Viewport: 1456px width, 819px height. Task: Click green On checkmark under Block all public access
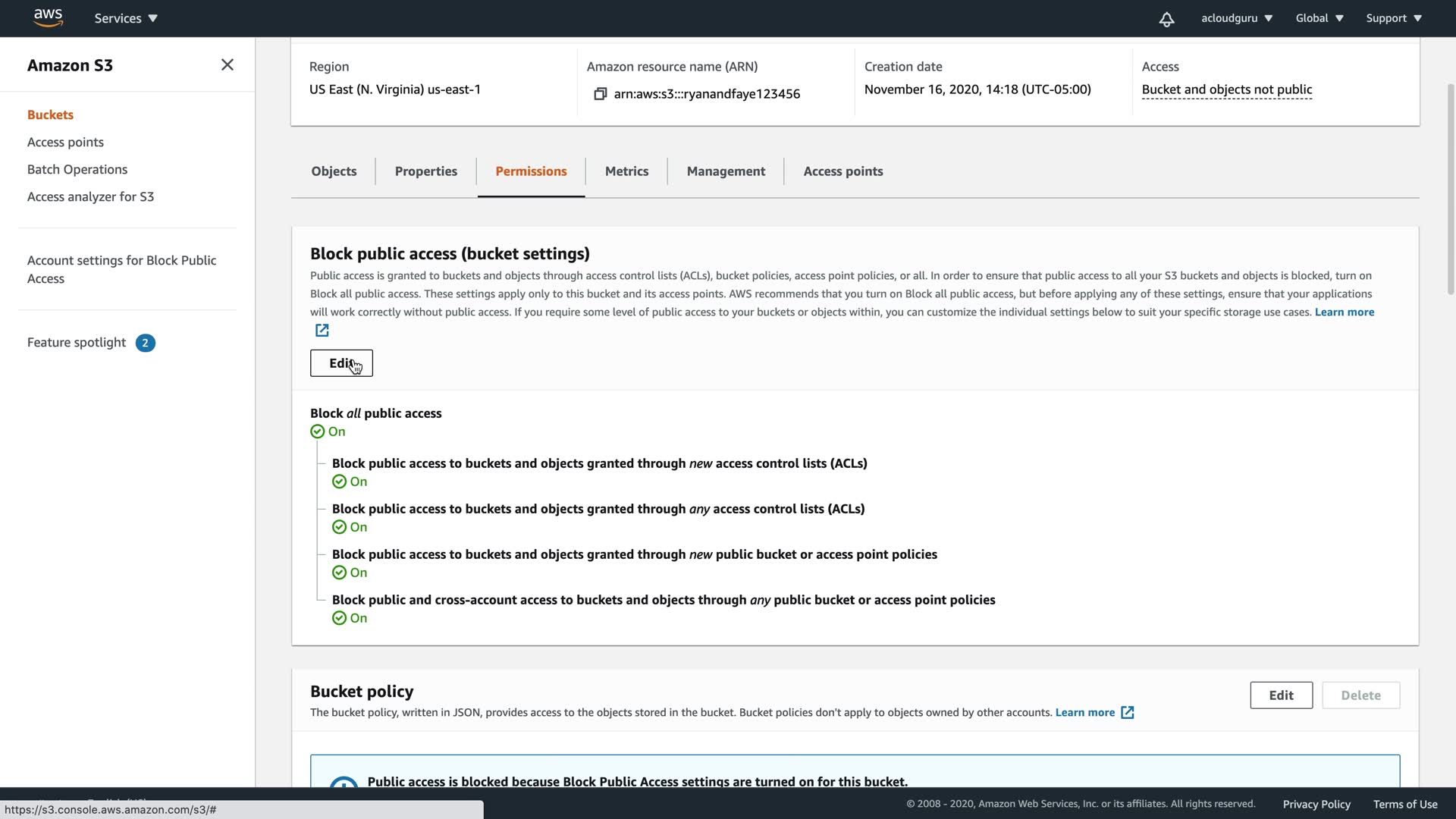point(318,431)
